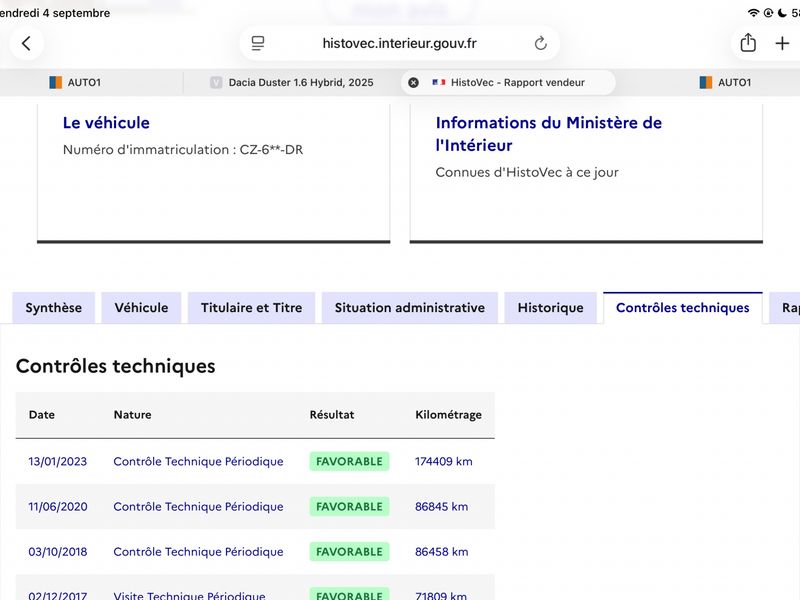Switch to the first AUTO1 tab
The height and width of the screenshot is (600, 800).
[x=75, y=82]
